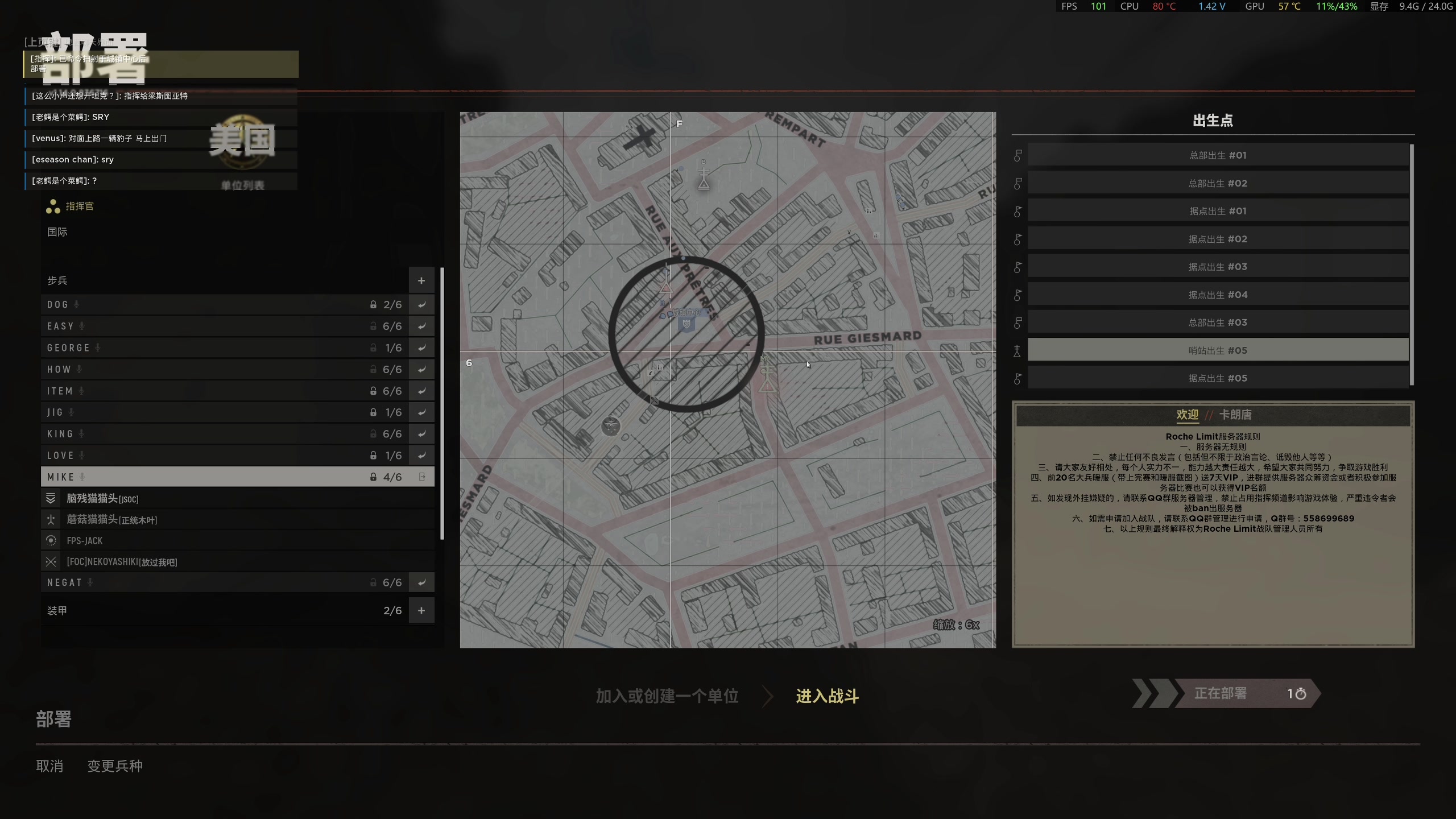This screenshot has height=819, width=1456.
Task: Click join arrow for DOG squad
Action: [x=421, y=305]
